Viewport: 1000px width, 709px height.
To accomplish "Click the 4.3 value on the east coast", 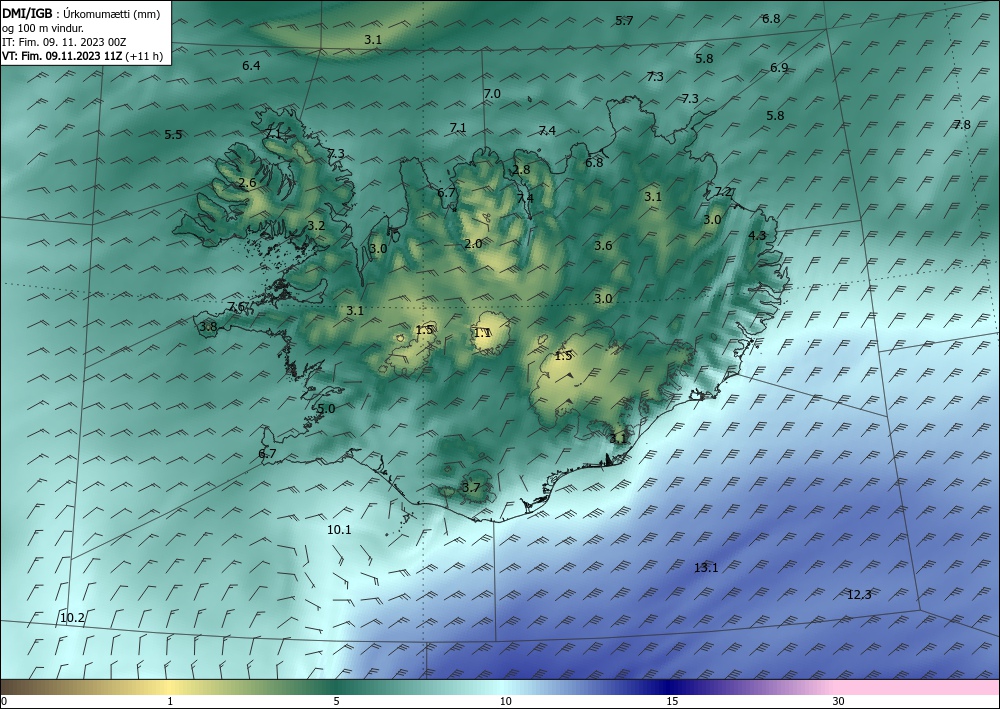I will pos(756,235).
